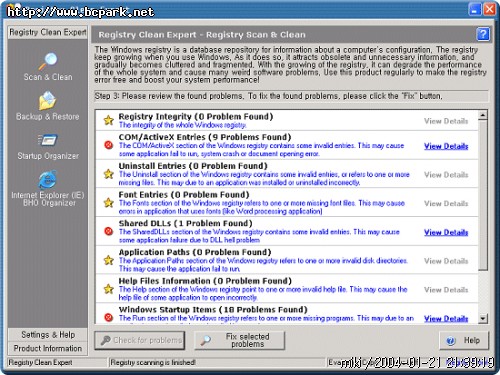Click the Fix selected problems button
The width and height of the screenshot is (500, 375).
click(240, 340)
